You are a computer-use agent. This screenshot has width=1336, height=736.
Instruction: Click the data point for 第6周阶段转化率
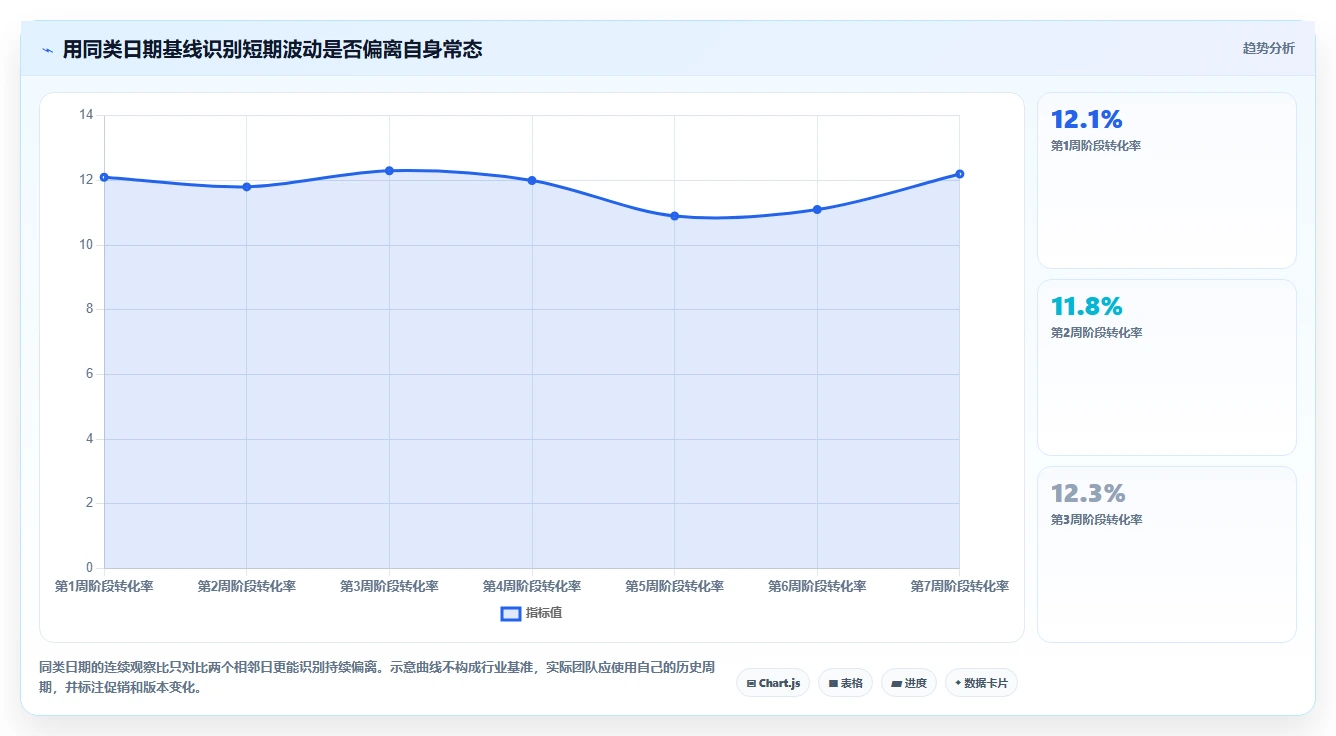pos(817,209)
